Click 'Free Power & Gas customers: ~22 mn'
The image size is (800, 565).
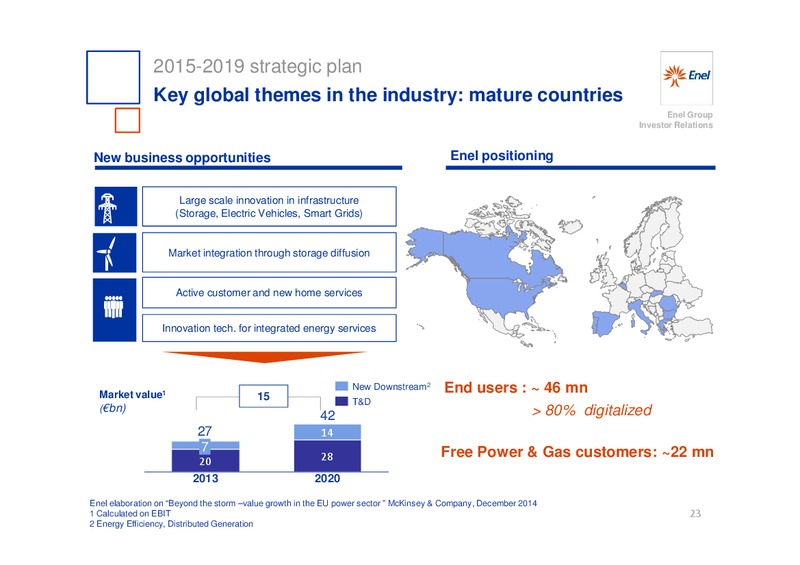tap(577, 452)
